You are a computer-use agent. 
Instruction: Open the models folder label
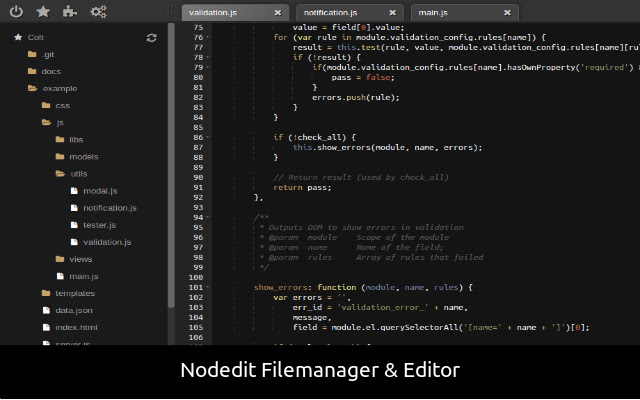pyautogui.click(x=84, y=157)
